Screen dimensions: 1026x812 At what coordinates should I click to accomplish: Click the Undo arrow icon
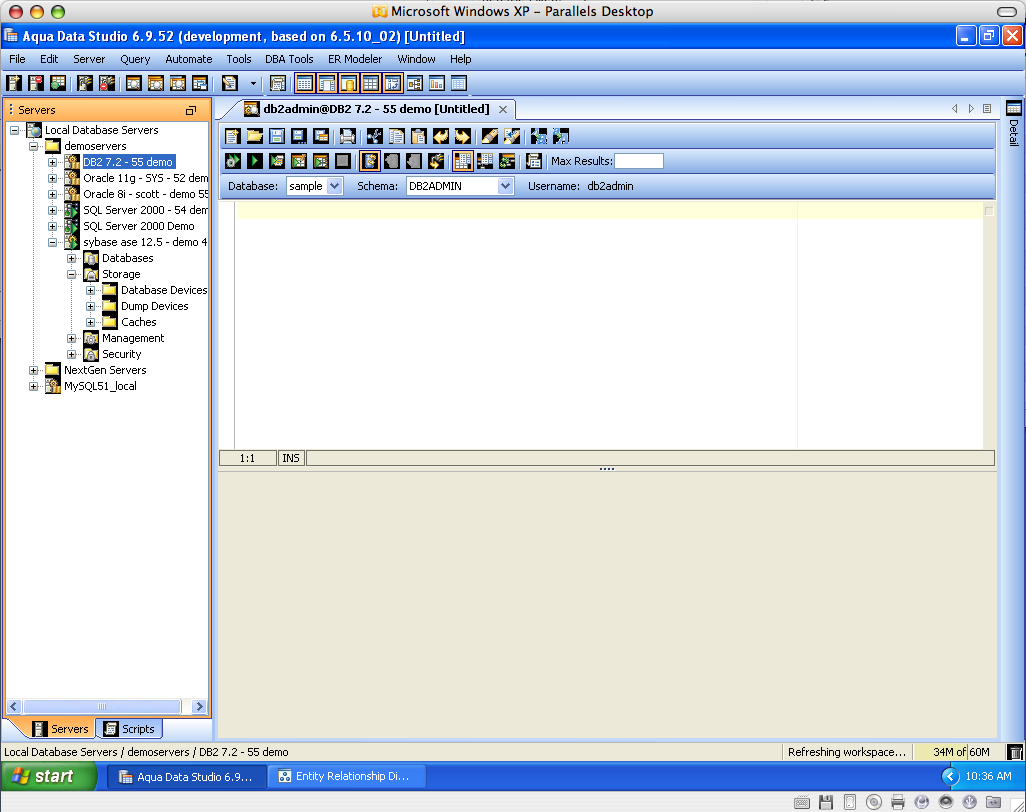pyautogui.click(x=440, y=136)
